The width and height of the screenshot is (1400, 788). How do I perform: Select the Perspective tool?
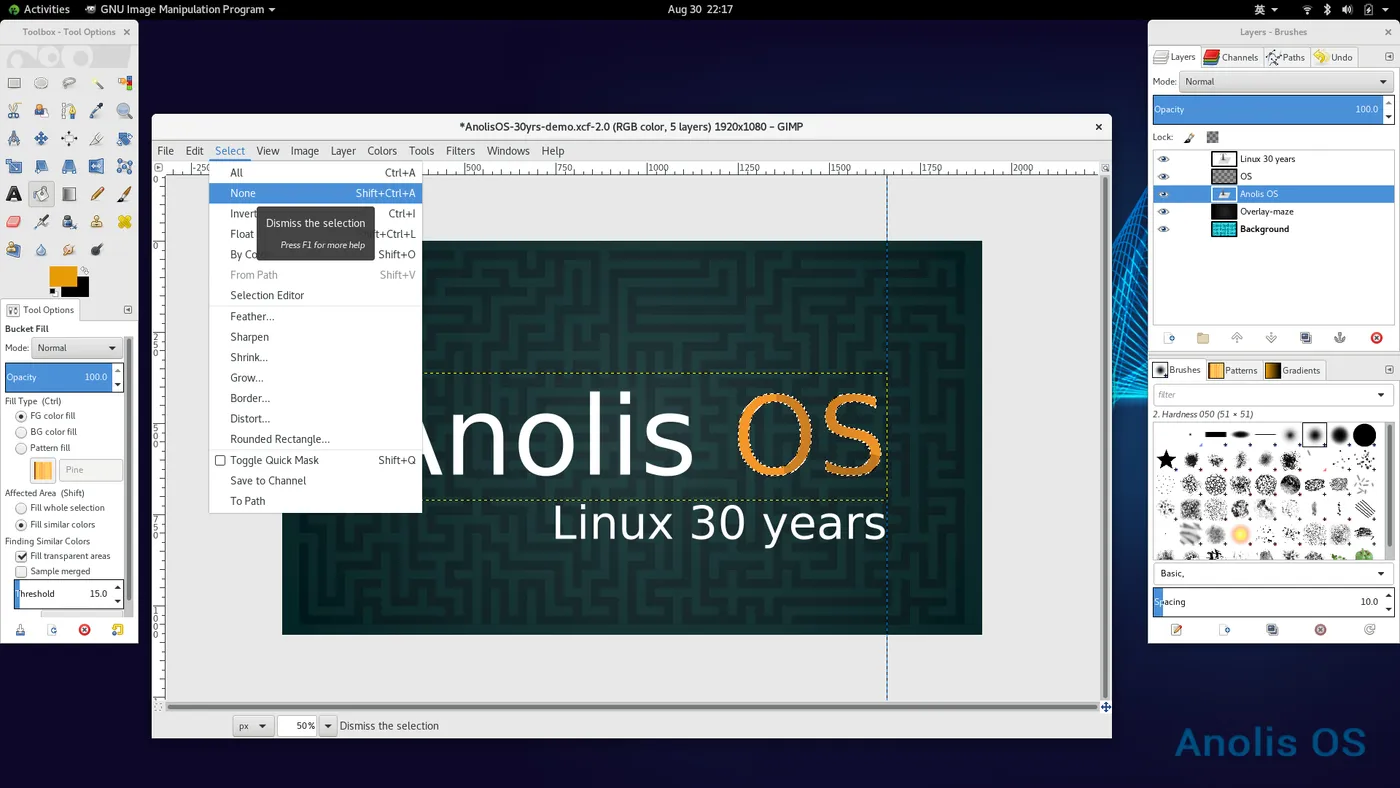click(x=69, y=166)
